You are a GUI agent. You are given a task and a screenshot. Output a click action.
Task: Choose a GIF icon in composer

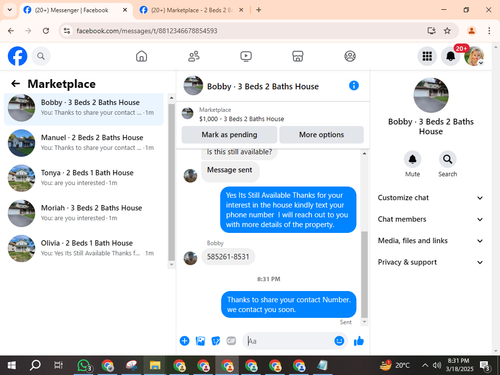pos(231,341)
